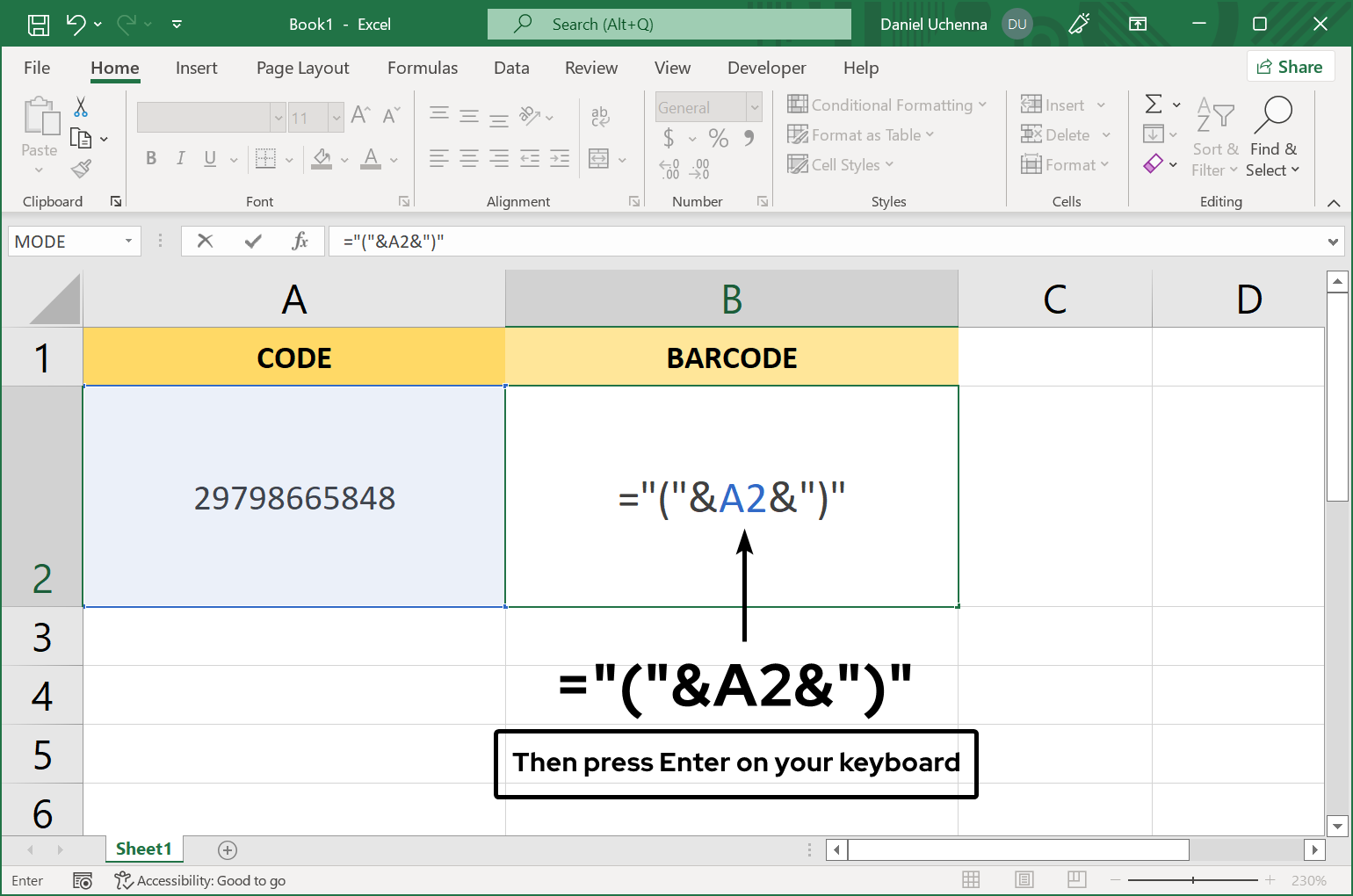The width and height of the screenshot is (1353, 896).
Task: Select the Italic formatting icon
Action: click(x=180, y=158)
